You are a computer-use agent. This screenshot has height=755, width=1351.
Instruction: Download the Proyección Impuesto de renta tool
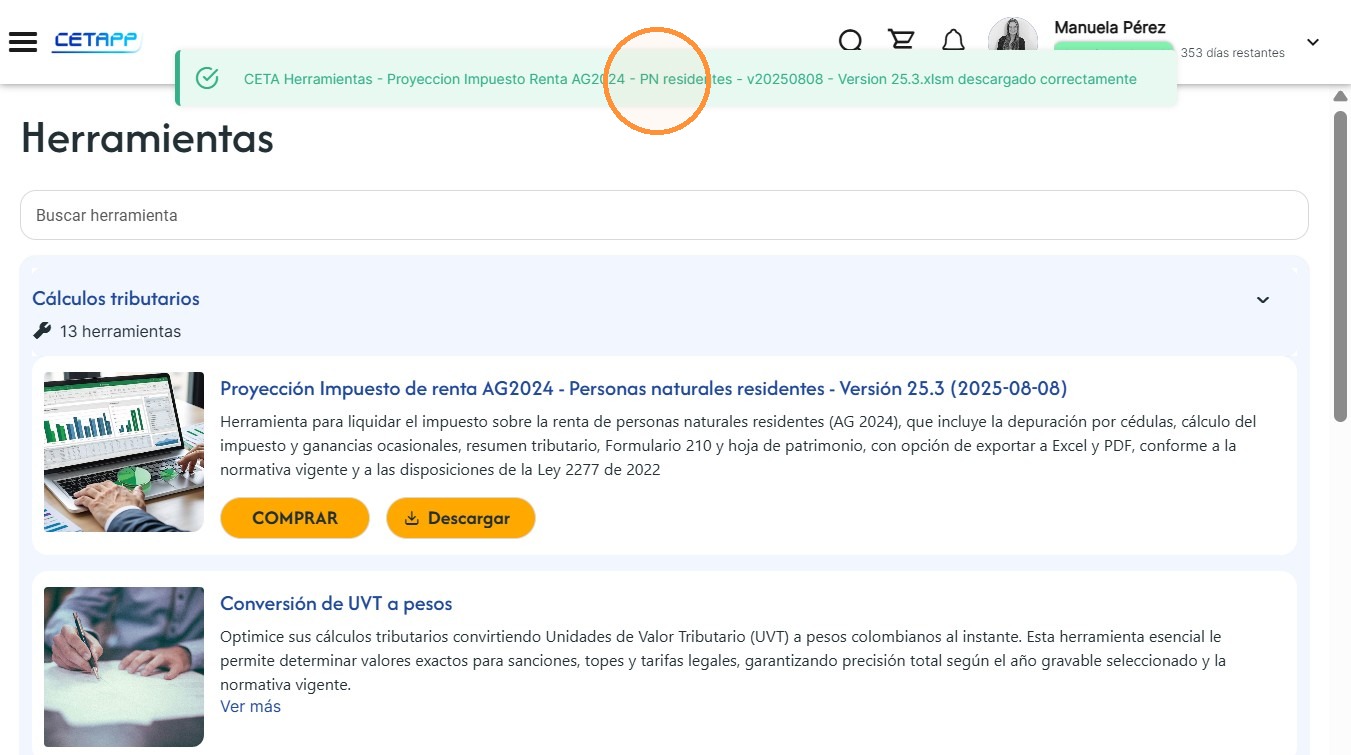460,518
